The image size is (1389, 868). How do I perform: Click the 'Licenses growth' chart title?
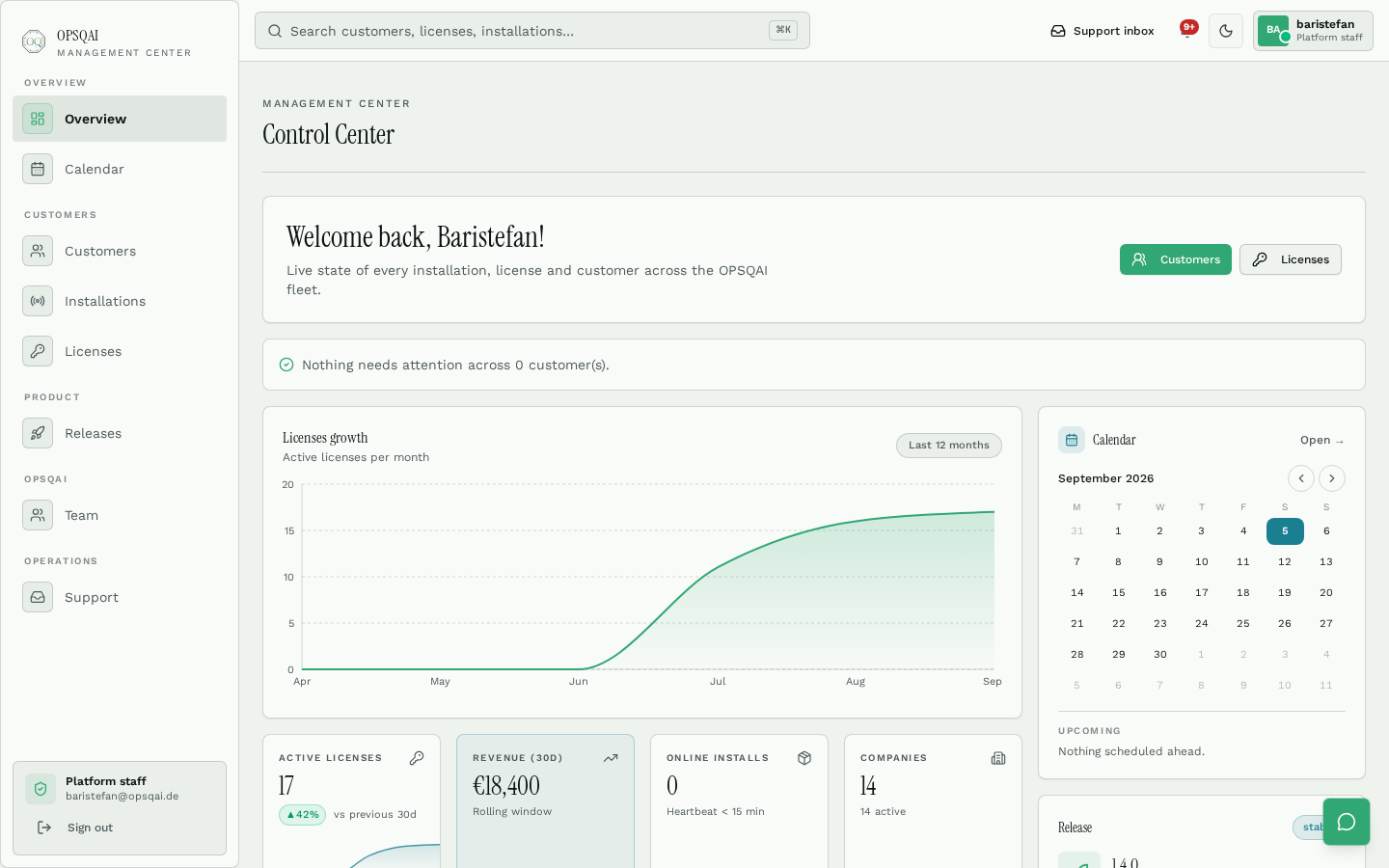pos(325,438)
